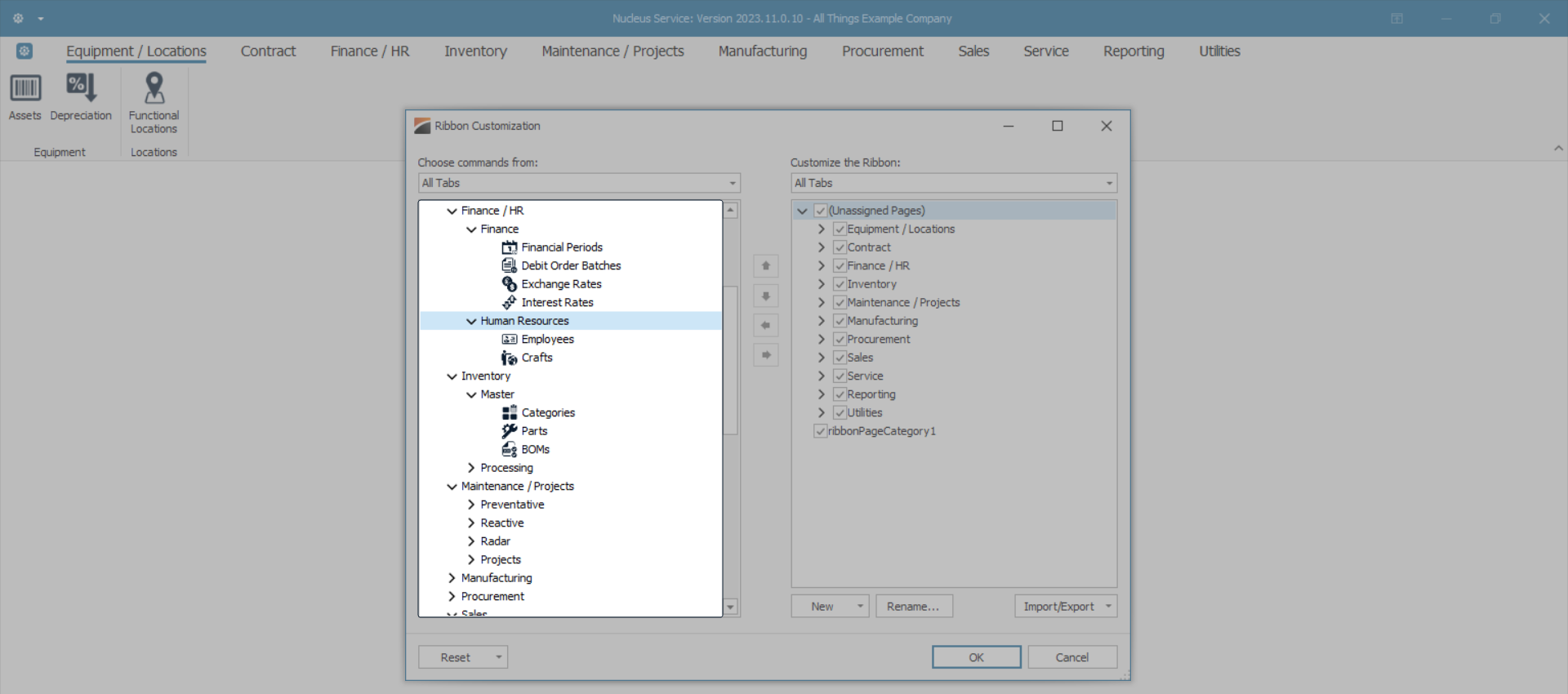This screenshot has height=694, width=1568.
Task: Click the commands list scroll up arrow
Action: (x=731, y=211)
